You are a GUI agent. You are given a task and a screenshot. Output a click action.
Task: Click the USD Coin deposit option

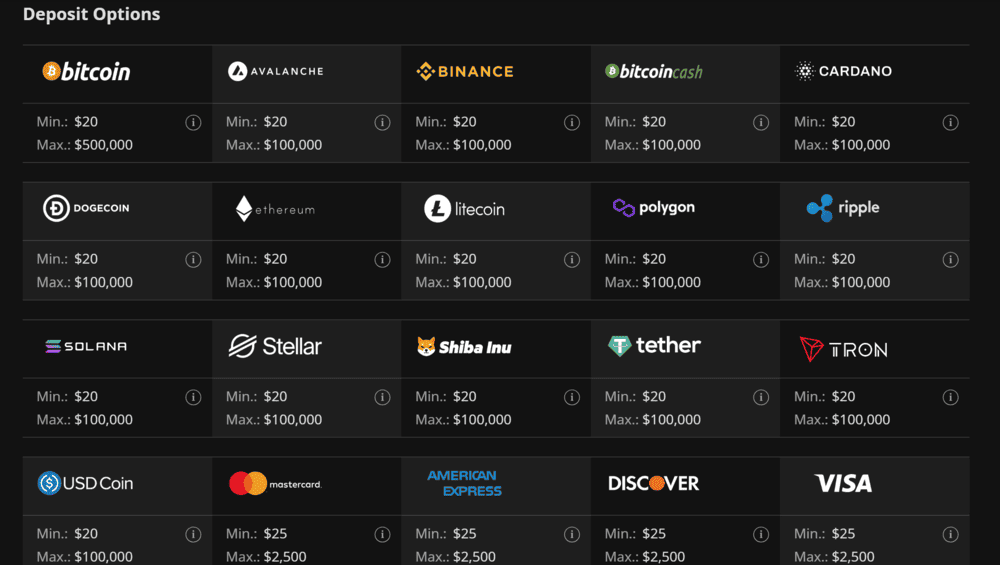[x=86, y=484]
